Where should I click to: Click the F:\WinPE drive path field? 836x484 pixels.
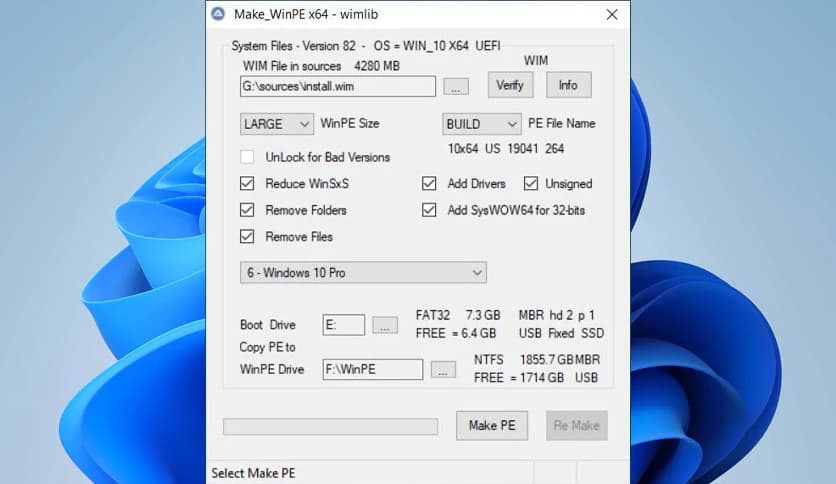click(x=373, y=369)
